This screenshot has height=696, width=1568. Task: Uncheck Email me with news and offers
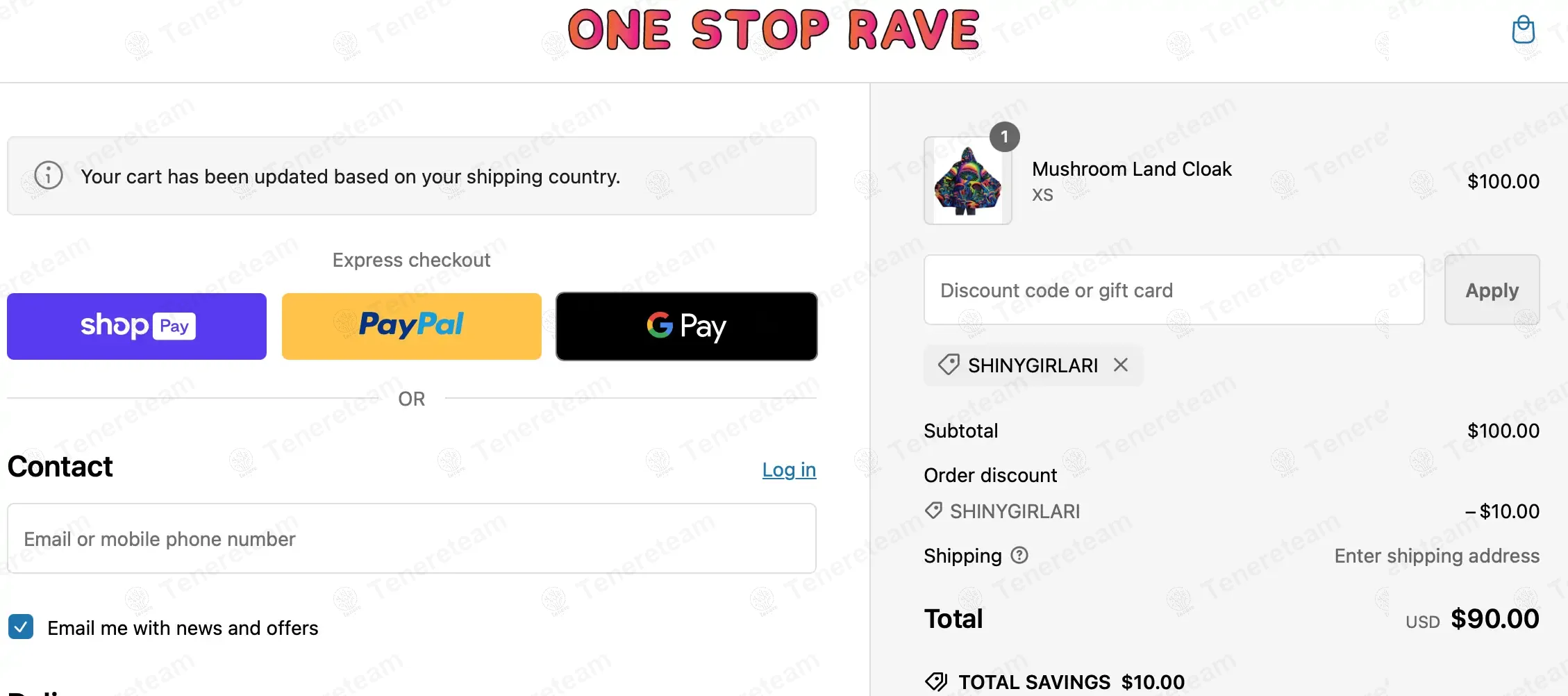click(x=21, y=627)
